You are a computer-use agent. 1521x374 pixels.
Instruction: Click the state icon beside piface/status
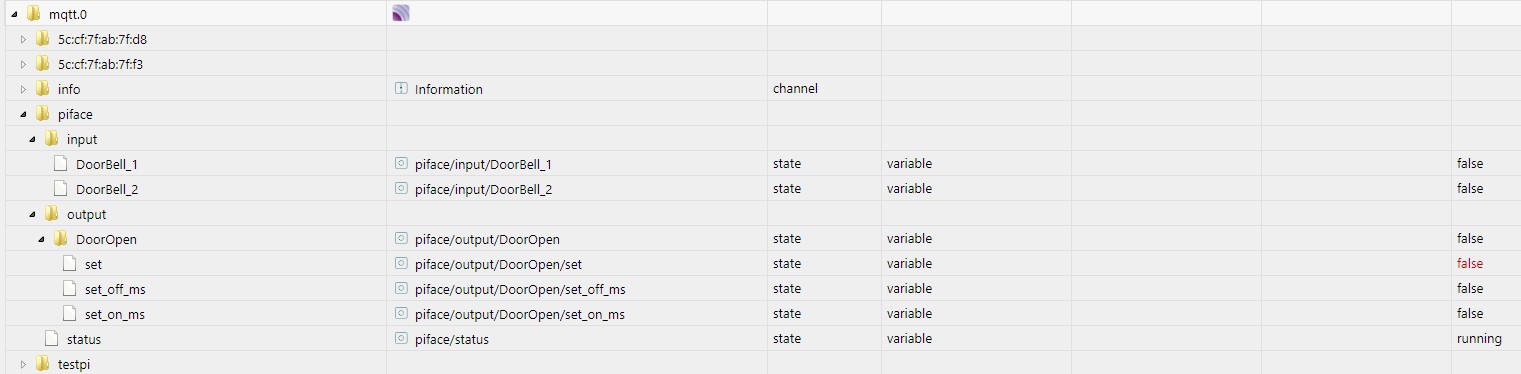click(402, 339)
